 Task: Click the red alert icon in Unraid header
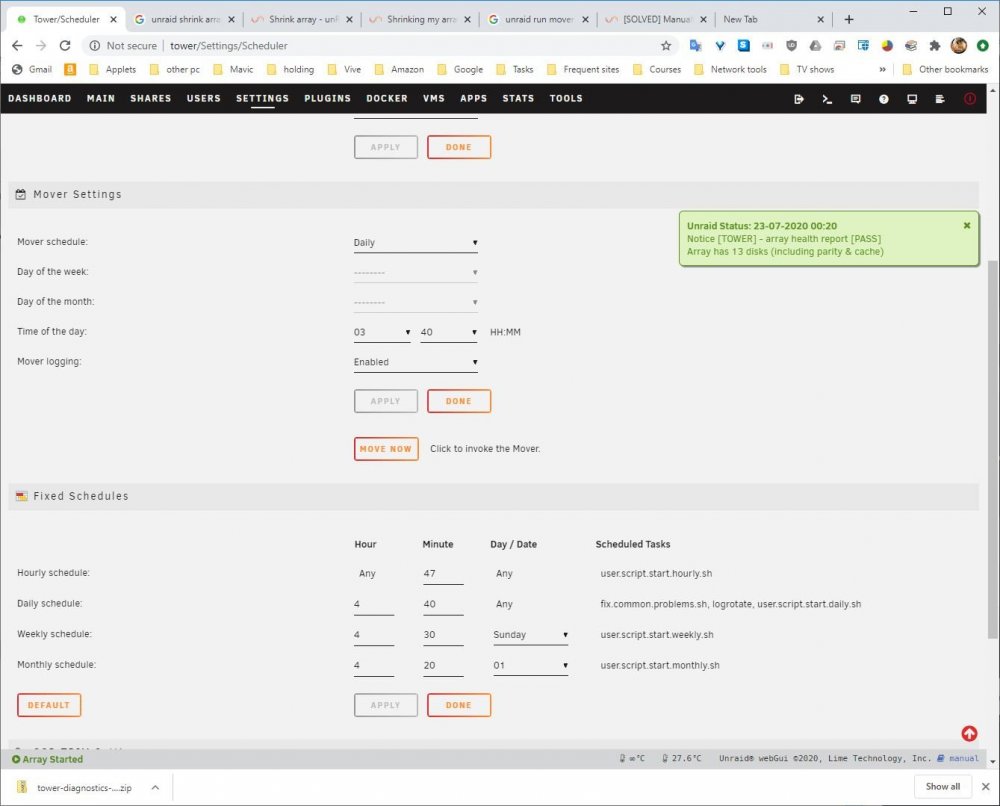(969, 99)
